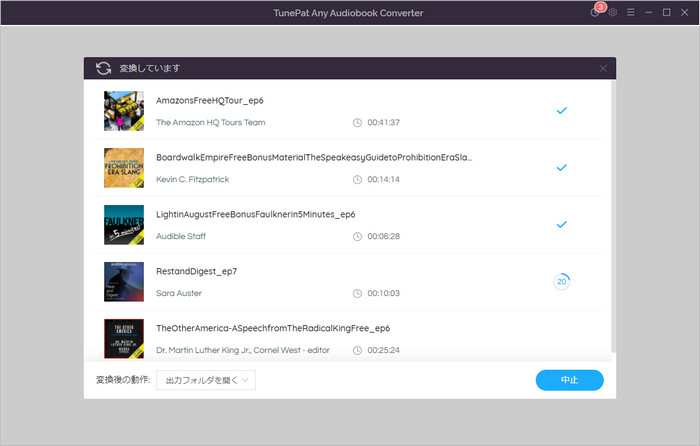Open the history icon with red badge
The image size is (700, 446).
coord(596,12)
